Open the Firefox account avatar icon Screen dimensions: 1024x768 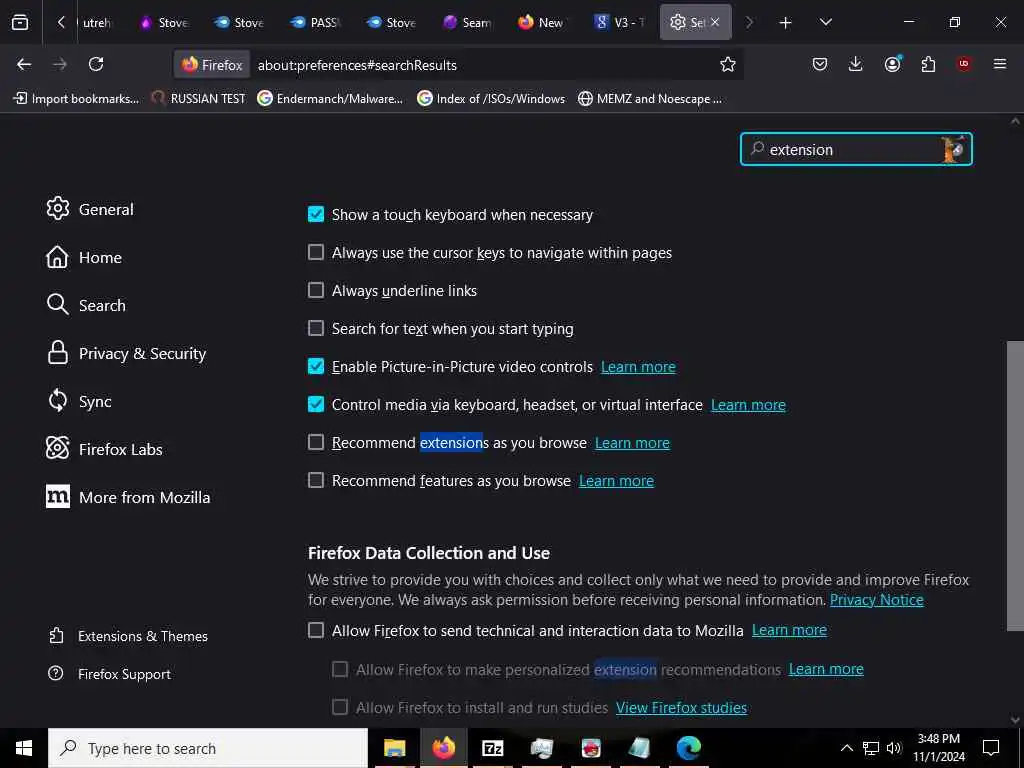(893, 64)
